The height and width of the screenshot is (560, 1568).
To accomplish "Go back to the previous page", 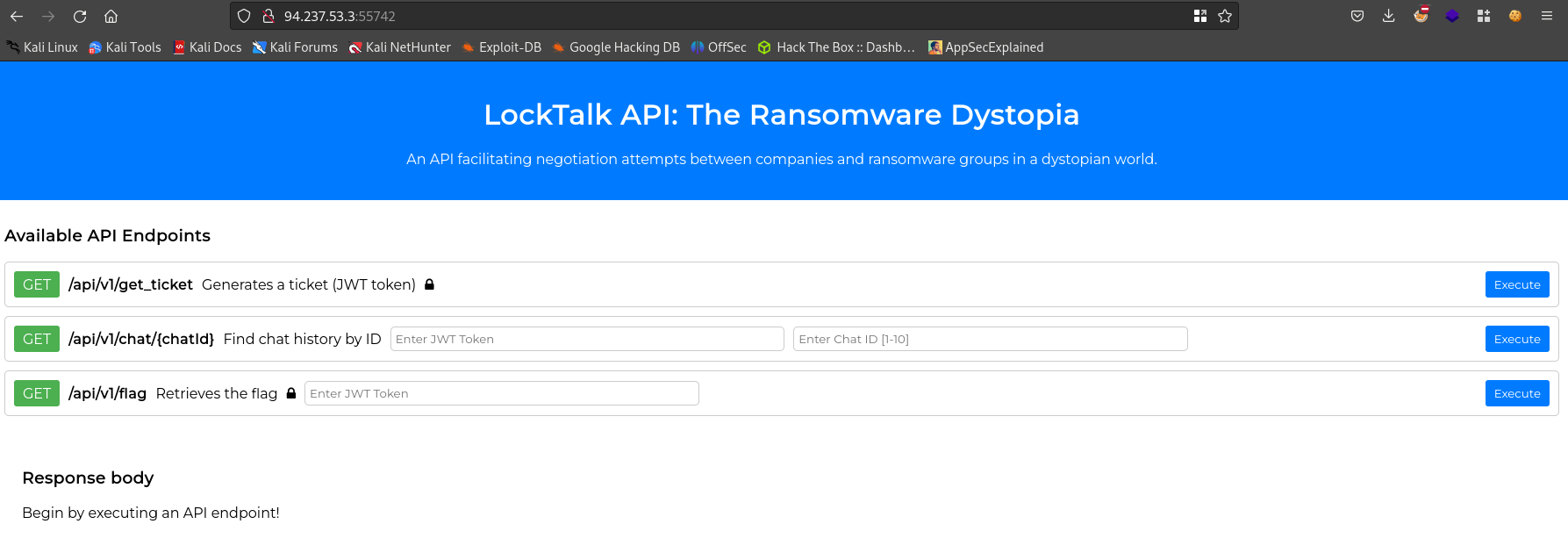I will coord(17,16).
